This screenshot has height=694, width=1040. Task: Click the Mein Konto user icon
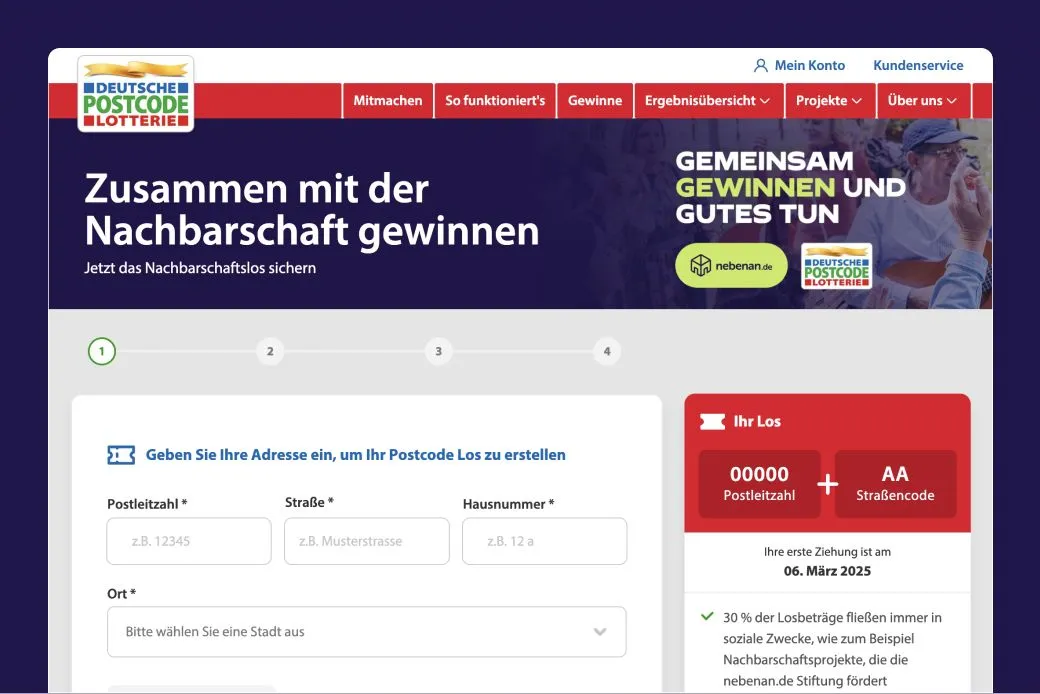[x=761, y=66]
